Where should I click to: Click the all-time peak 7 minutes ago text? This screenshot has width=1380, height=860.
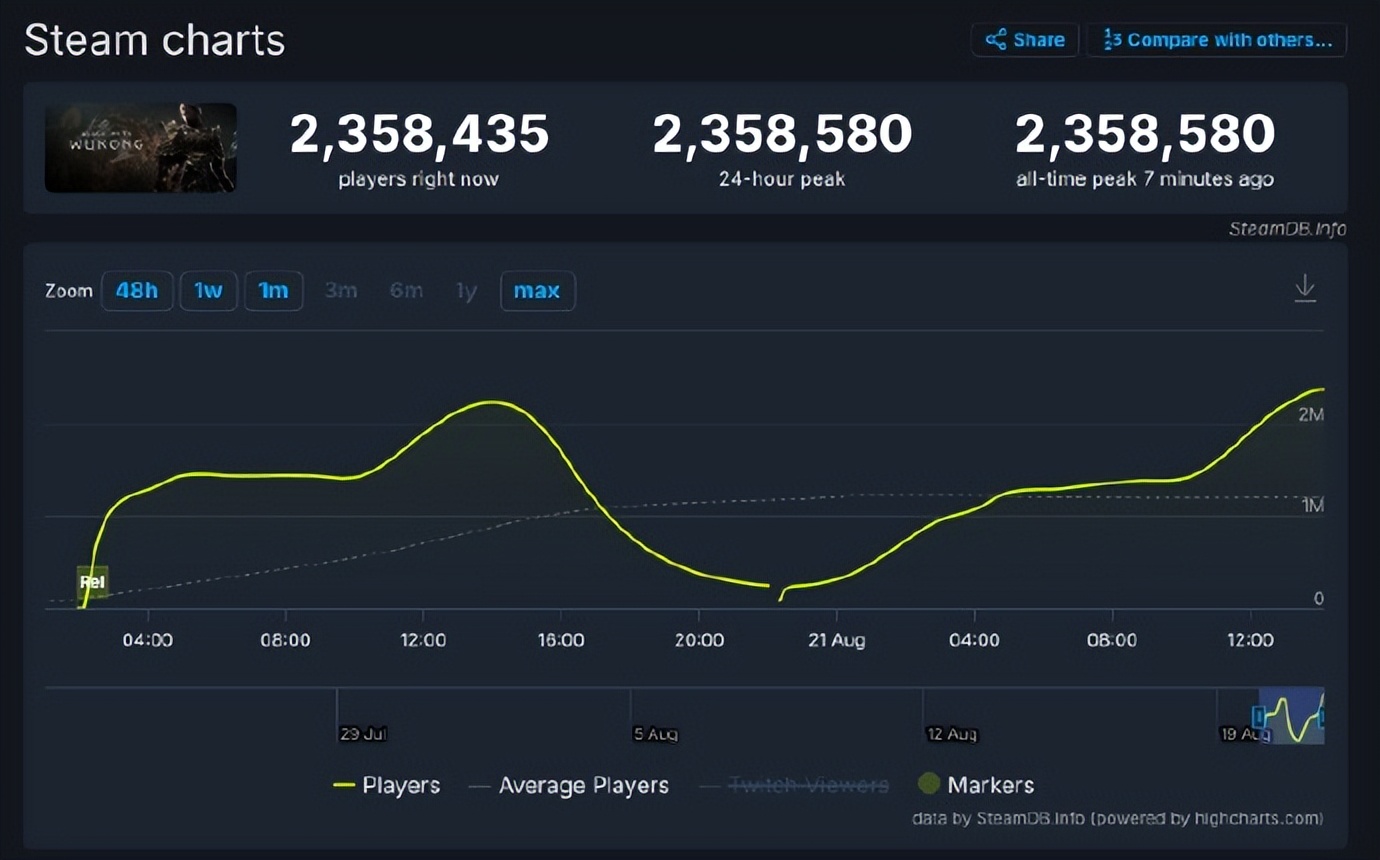pos(1145,180)
